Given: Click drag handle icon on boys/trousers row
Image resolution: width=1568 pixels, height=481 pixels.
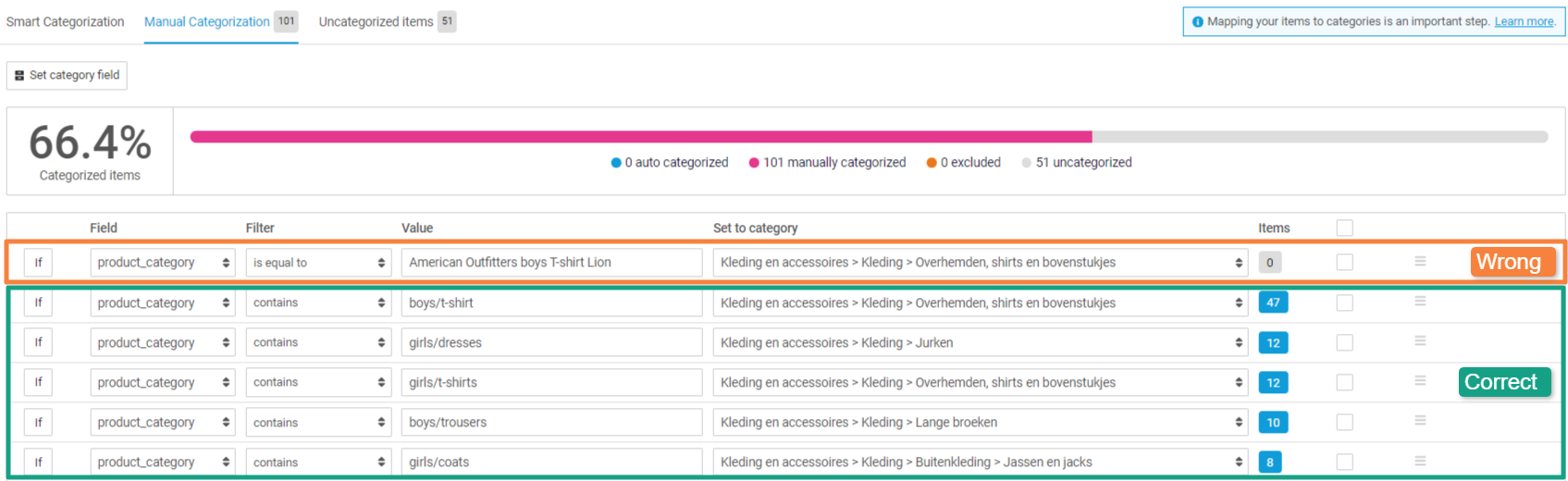Looking at the screenshot, I should [1420, 421].
